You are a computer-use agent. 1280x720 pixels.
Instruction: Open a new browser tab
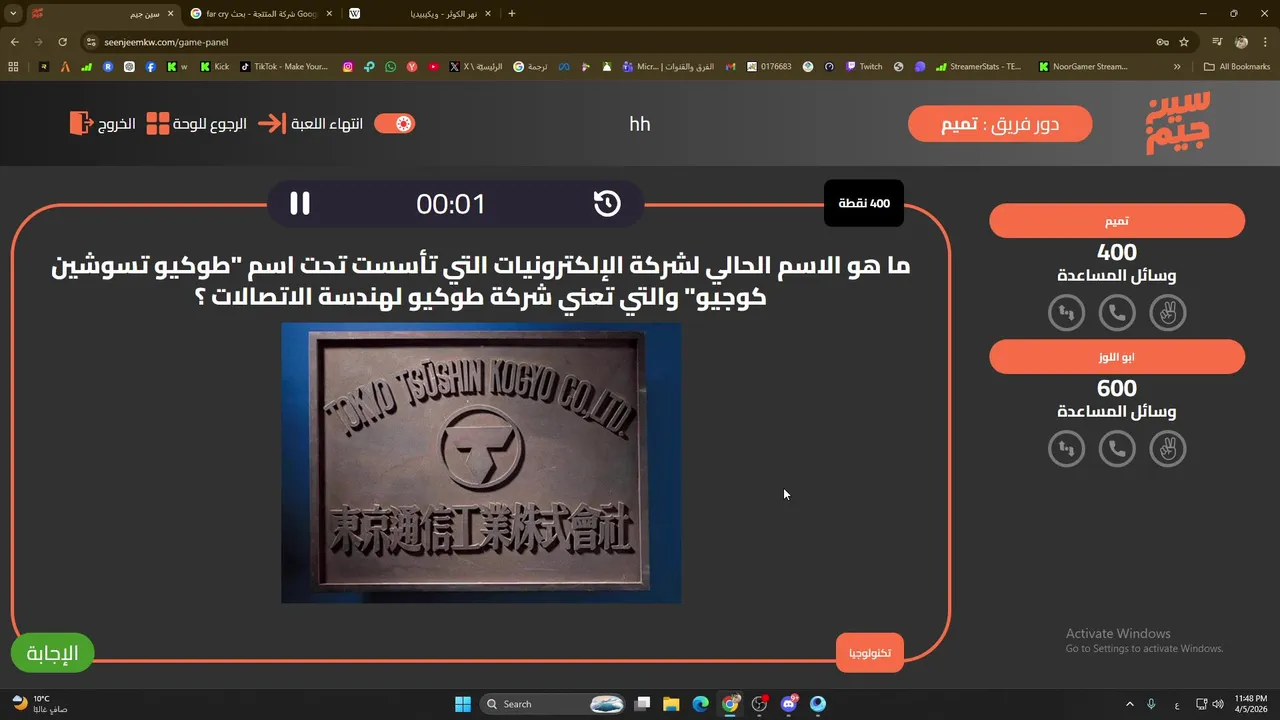coord(512,14)
